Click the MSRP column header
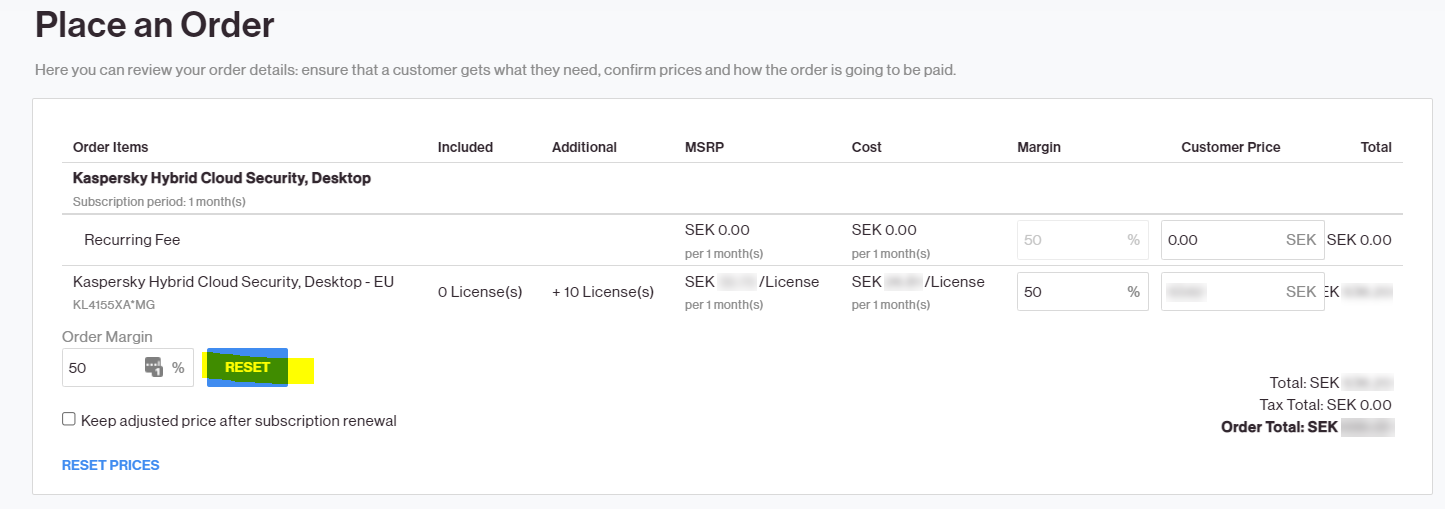 704,147
